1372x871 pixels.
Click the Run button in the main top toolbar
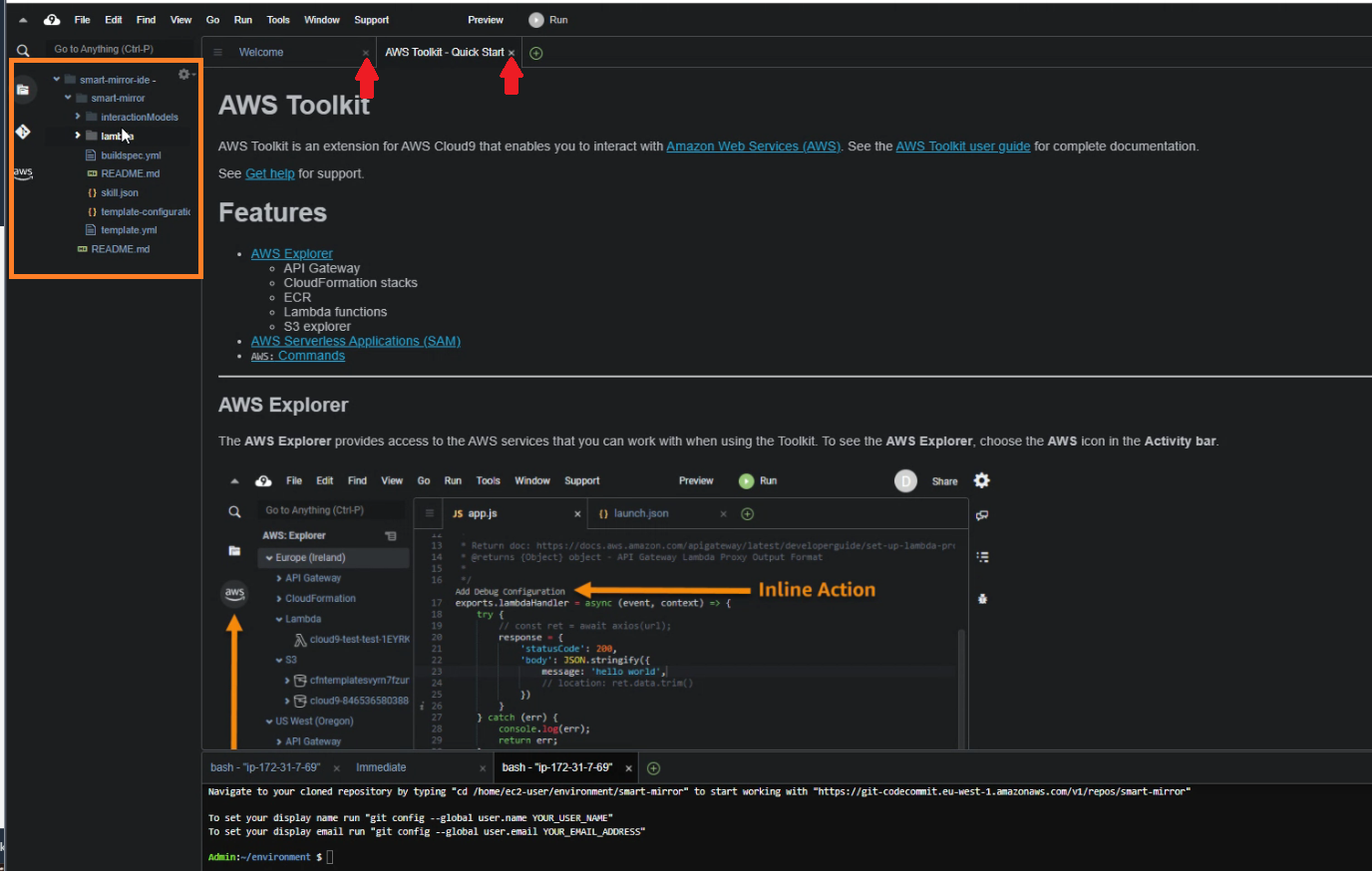pos(548,20)
